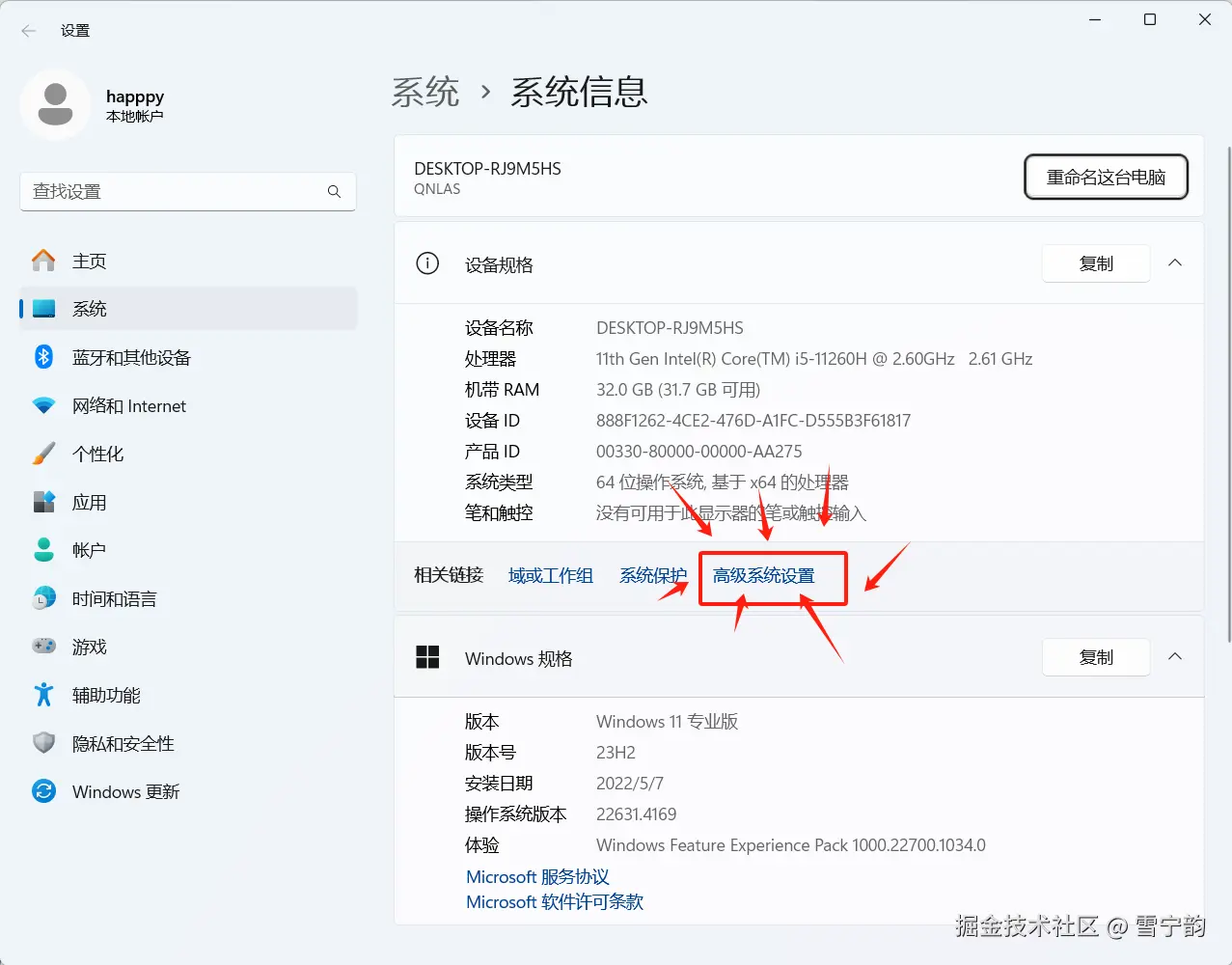Click the back arrow icon in the title bar
1232x965 pixels.
(29, 31)
